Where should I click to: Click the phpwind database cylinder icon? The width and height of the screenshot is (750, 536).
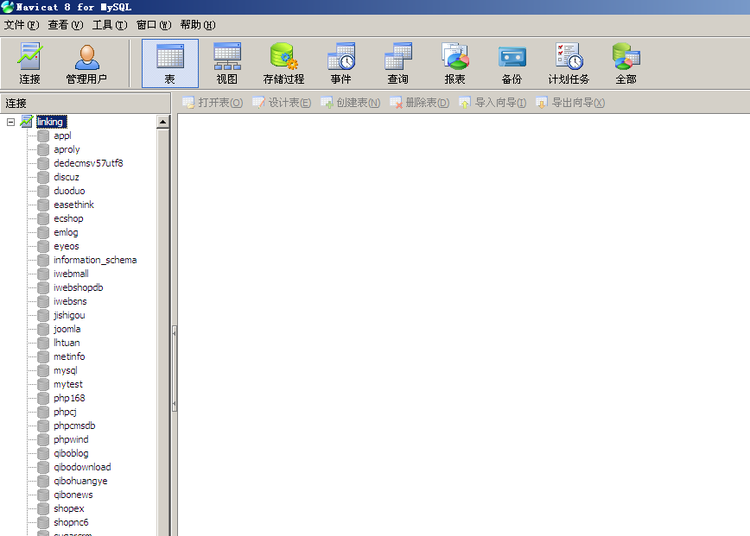pyautogui.click(x=44, y=439)
